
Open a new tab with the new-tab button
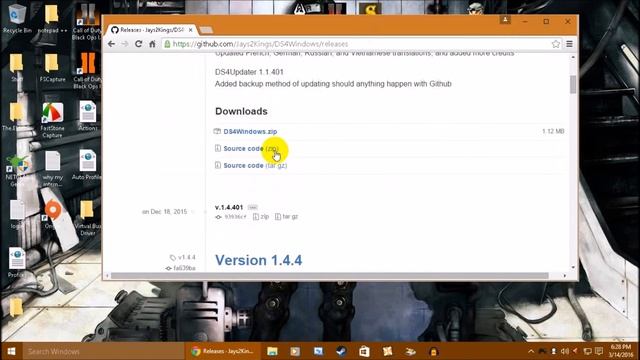point(206,30)
